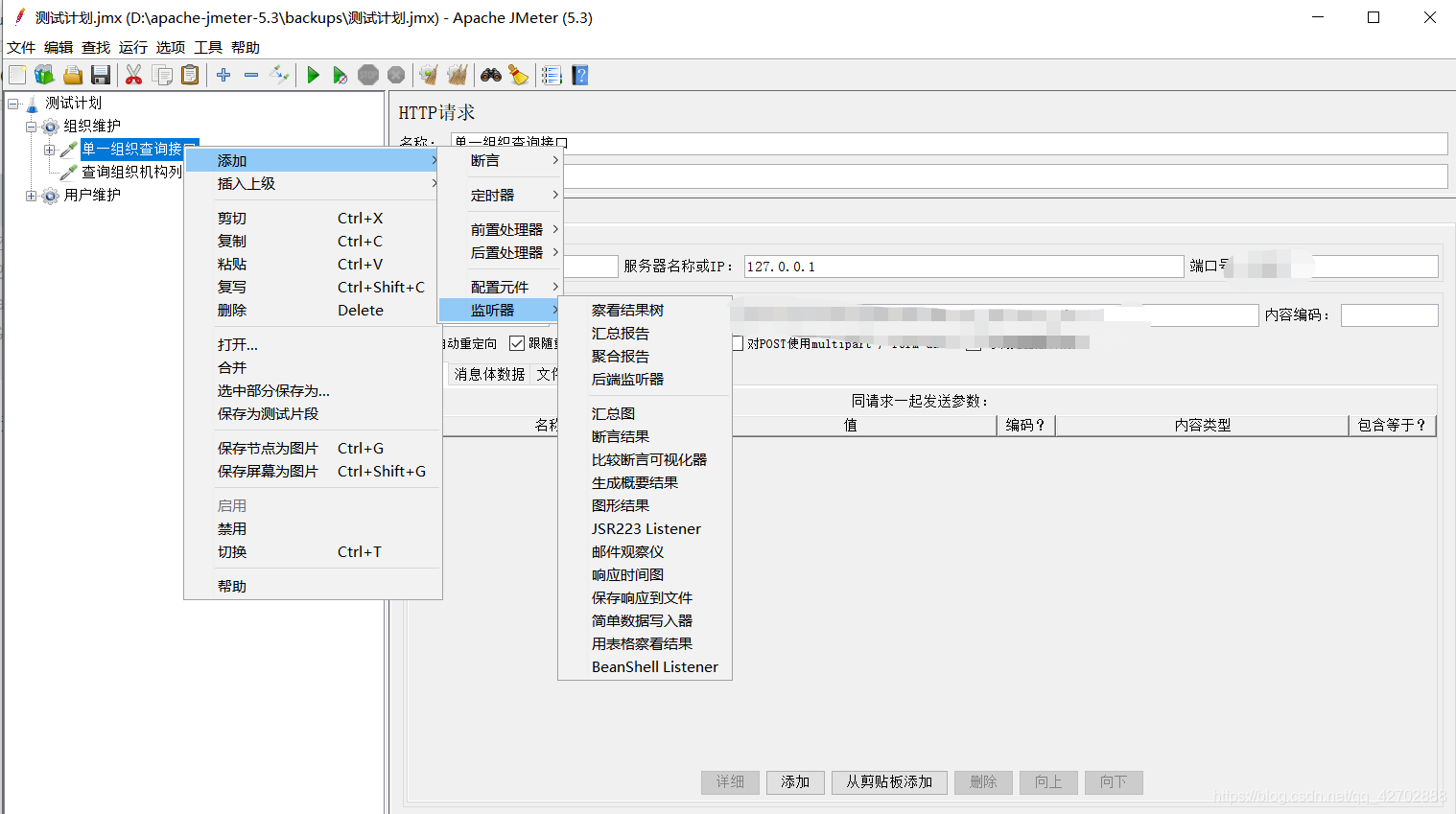
Task: Click the 从剪贴板添加 button
Action: pos(888,782)
